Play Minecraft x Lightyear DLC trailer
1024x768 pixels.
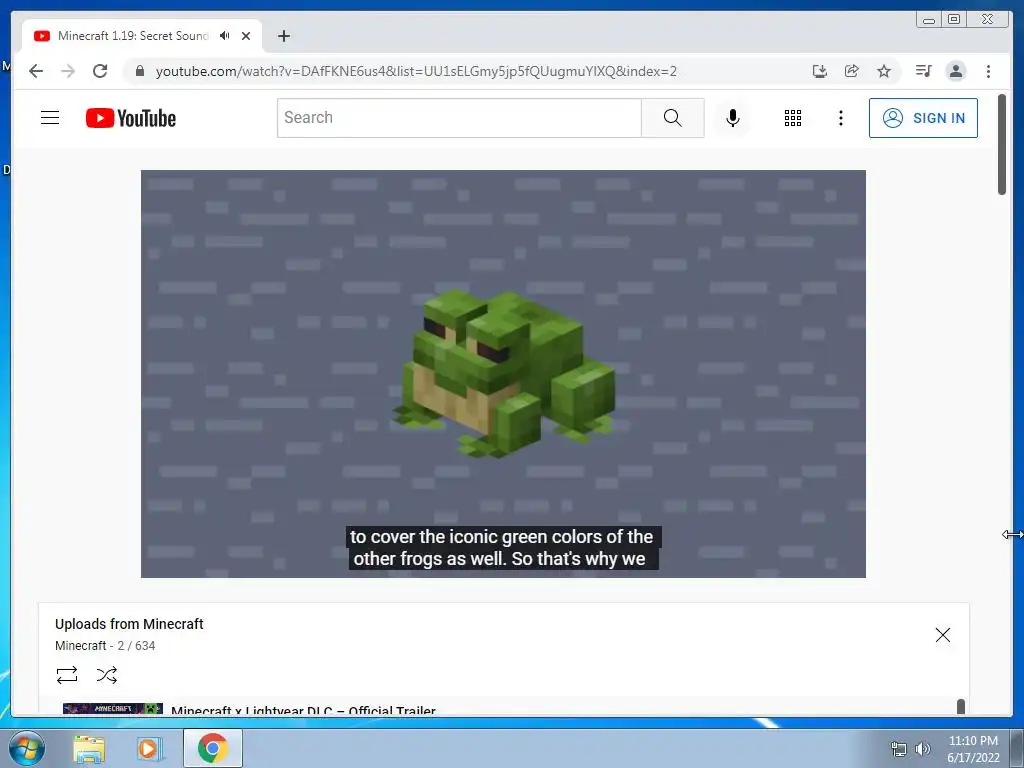(x=303, y=710)
